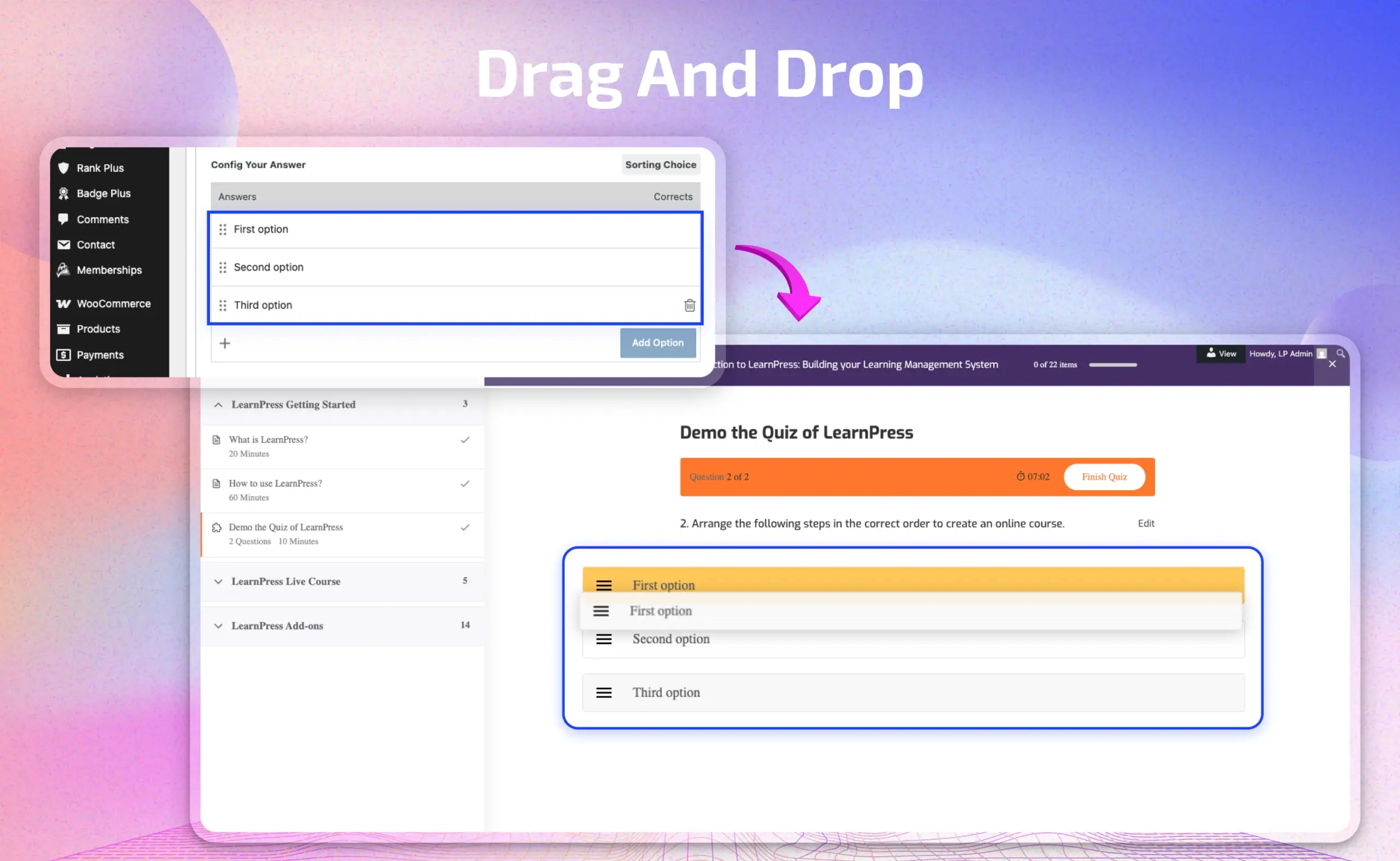
Task: Delete Third option with trash icon
Action: (x=690, y=305)
